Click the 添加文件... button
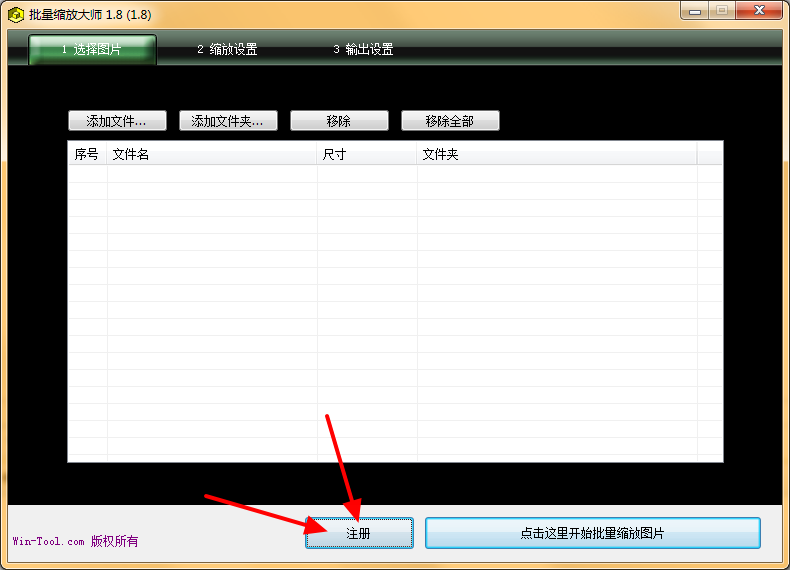The image size is (790, 570). point(117,121)
